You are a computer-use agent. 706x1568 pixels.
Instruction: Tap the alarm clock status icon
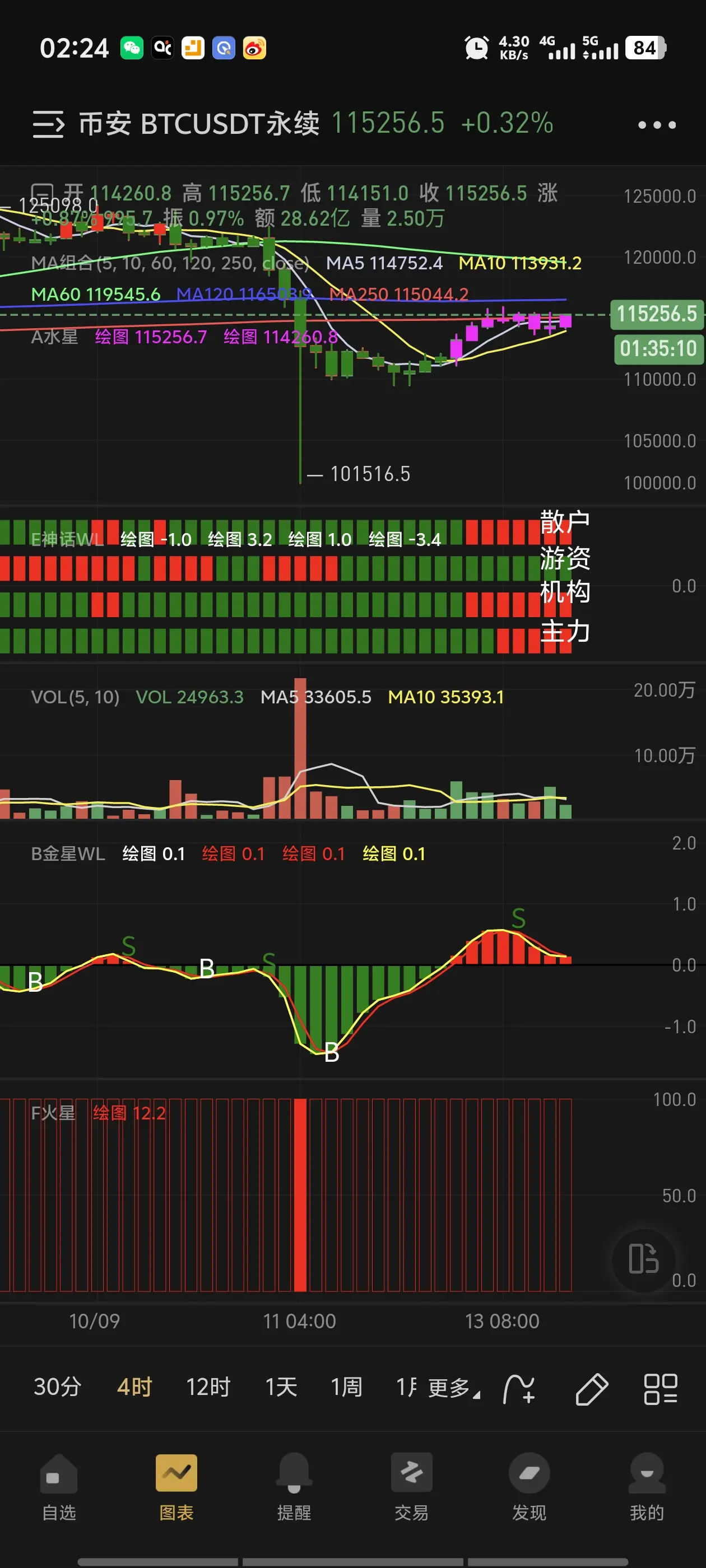click(x=476, y=48)
